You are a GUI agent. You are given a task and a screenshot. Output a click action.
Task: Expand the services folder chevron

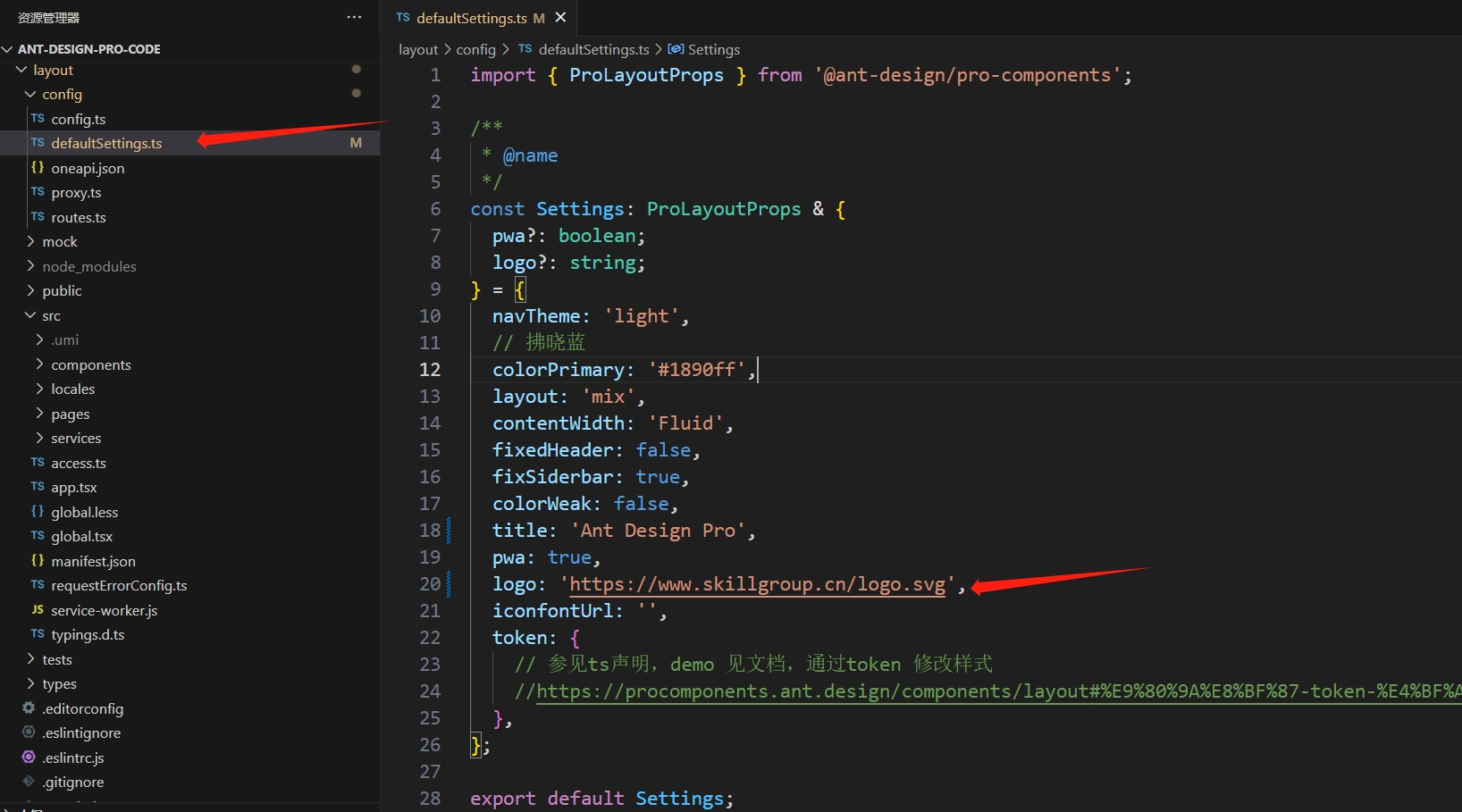pyautogui.click(x=39, y=438)
